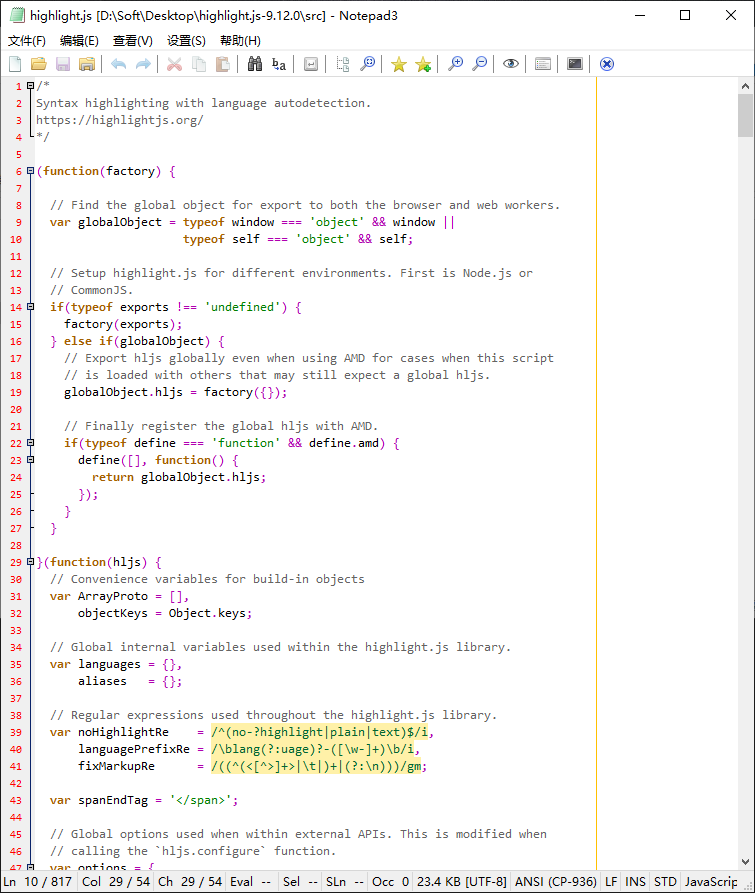Click the Save floppy disk icon
The height and width of the screenshot is (893, 755).
[x=63, y=64]
